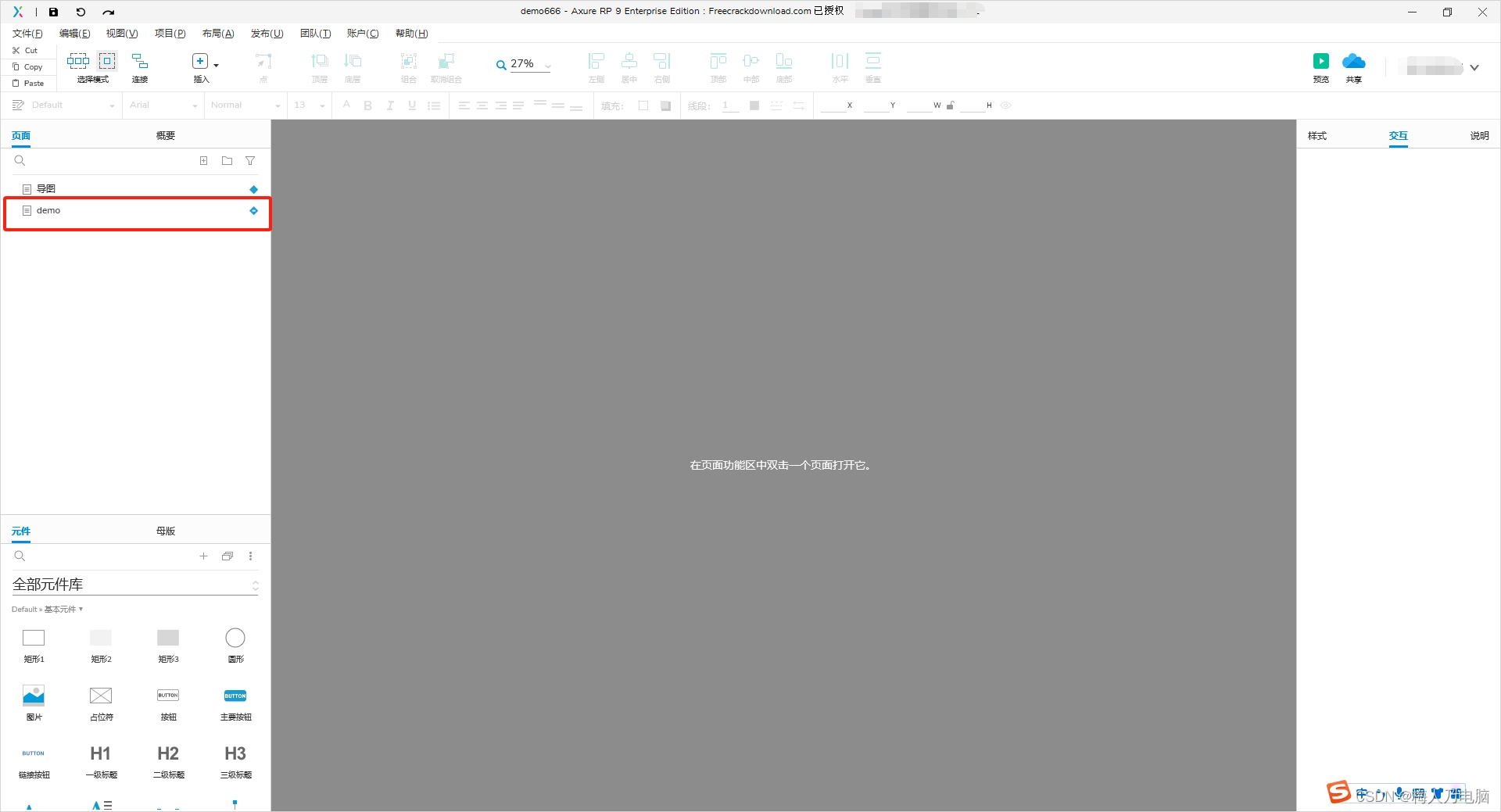Open the 27% zoom dropdown

pos(548,66)
